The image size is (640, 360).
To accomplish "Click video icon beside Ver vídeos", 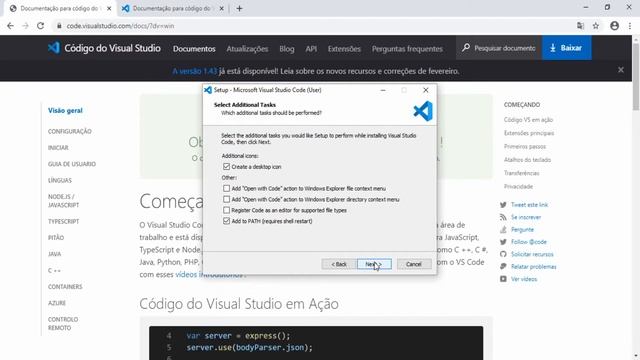I will [503, 279].
